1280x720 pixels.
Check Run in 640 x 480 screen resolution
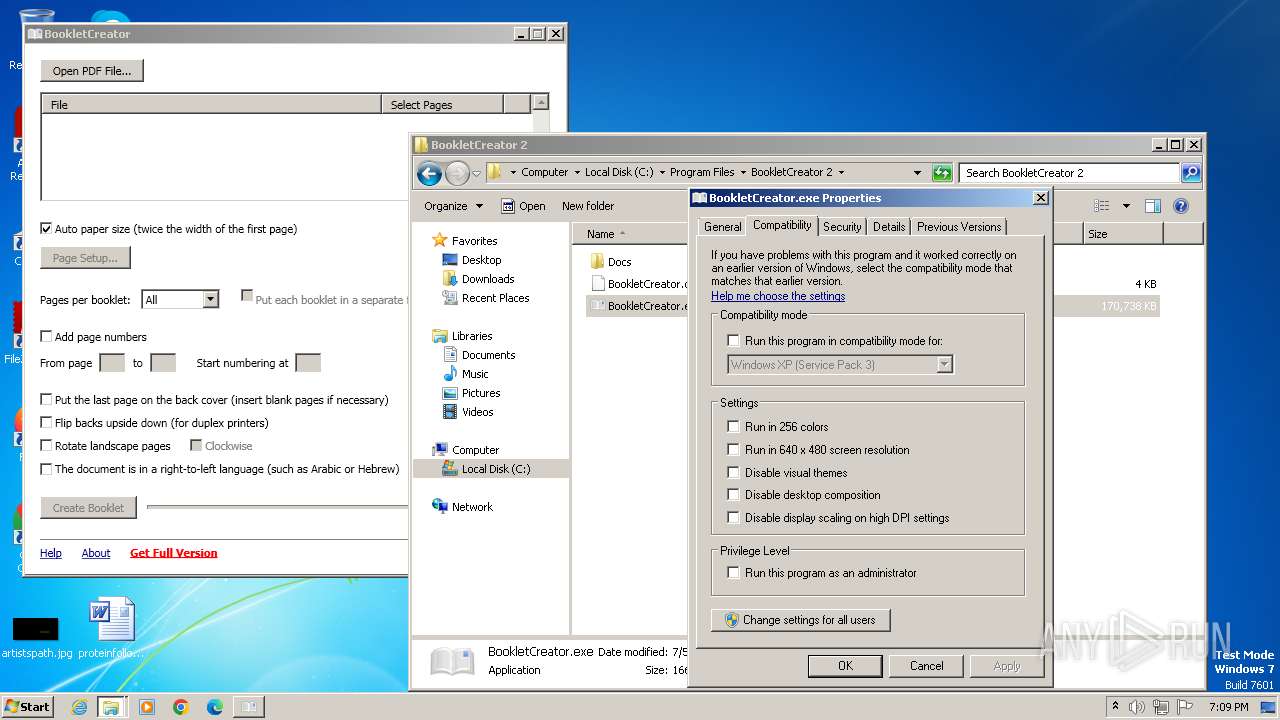(734, 450)
